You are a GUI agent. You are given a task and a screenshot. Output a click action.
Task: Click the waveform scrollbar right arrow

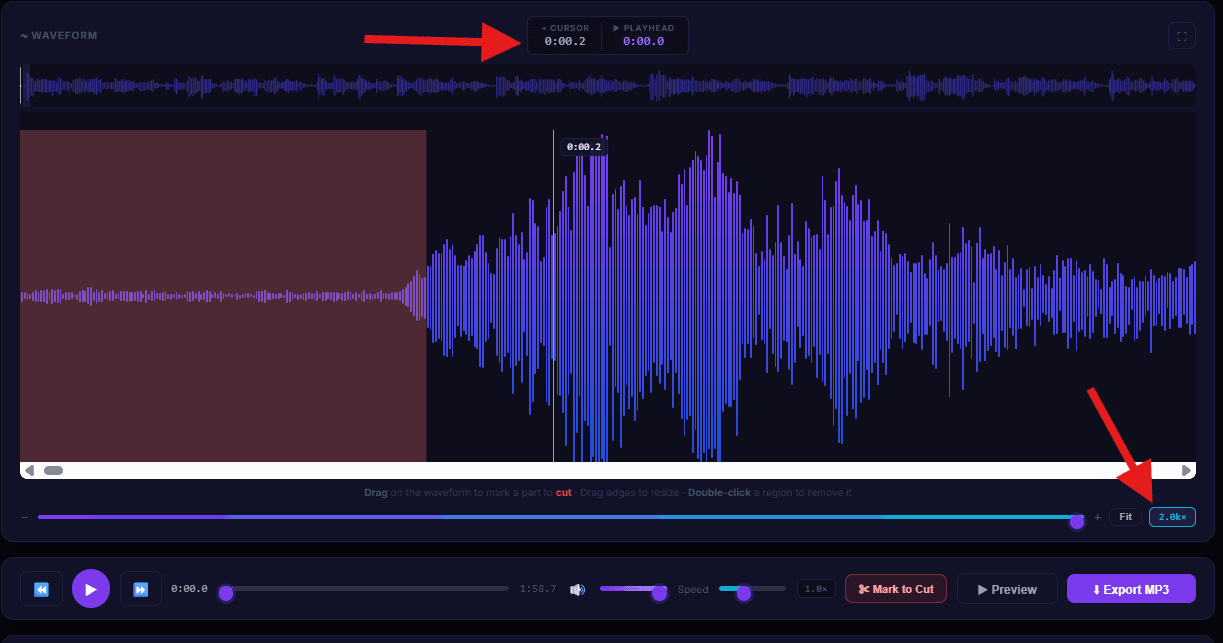(x=1187, y=470)
